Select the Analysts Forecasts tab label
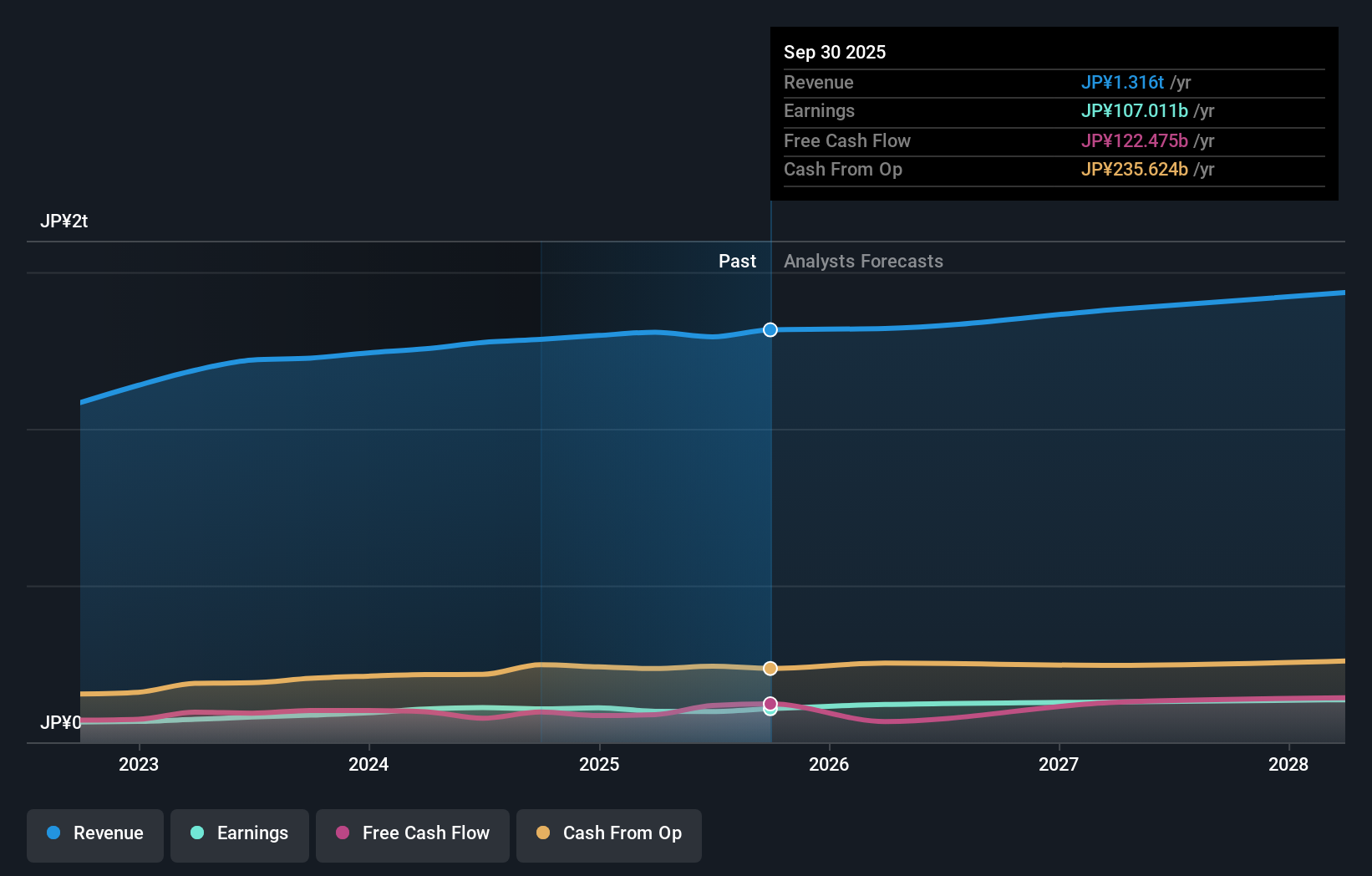The width and height of the screenshot is (1372, 876). click(x=863, y=261)
